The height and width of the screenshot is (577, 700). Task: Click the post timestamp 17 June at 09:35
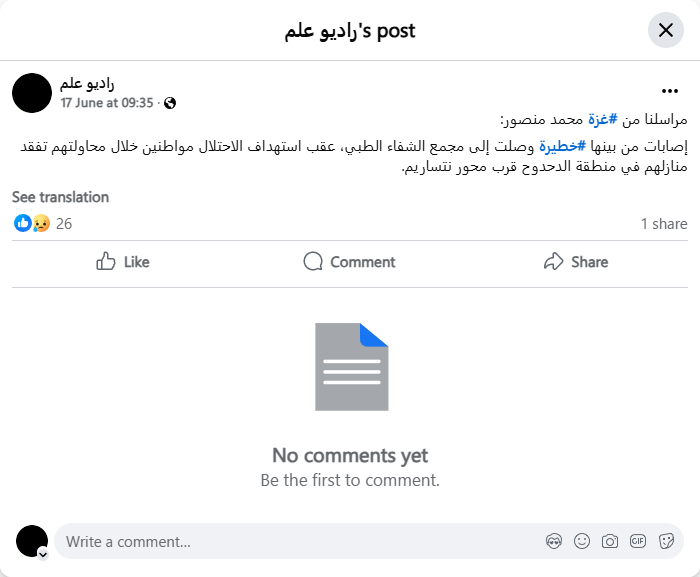pyautogui.click(x=107, y=103)
